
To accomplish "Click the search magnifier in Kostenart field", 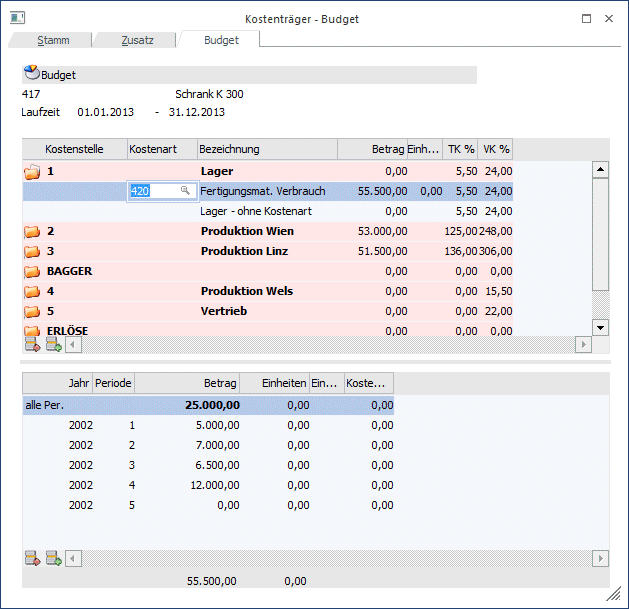I will 185,190.
